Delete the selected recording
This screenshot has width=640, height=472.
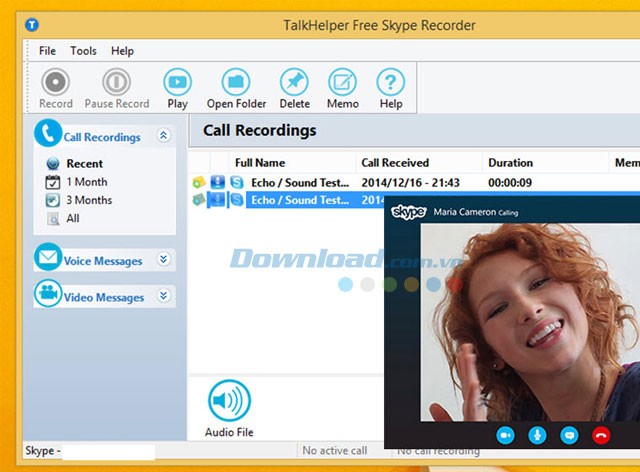point(294,89)
